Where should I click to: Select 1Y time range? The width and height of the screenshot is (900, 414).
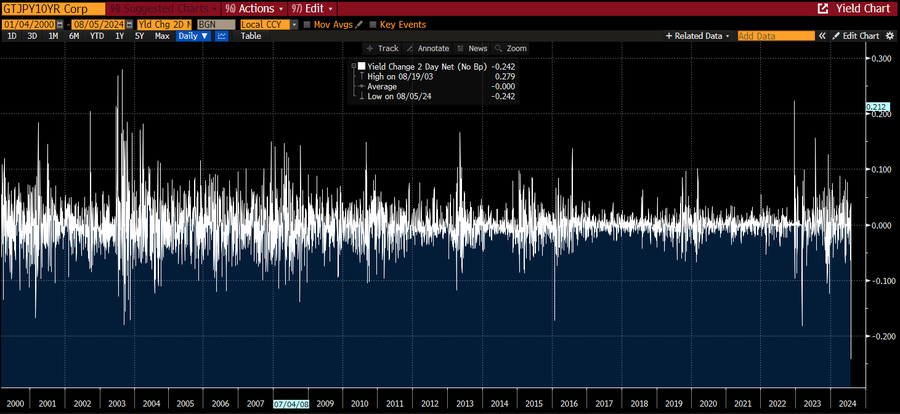click(119, 36)
